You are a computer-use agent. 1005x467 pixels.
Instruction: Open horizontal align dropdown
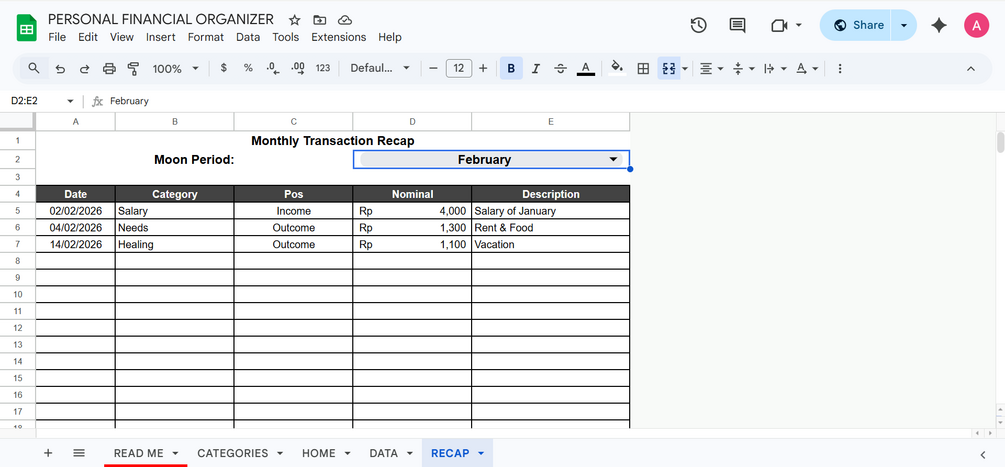(x=711, y=69)
